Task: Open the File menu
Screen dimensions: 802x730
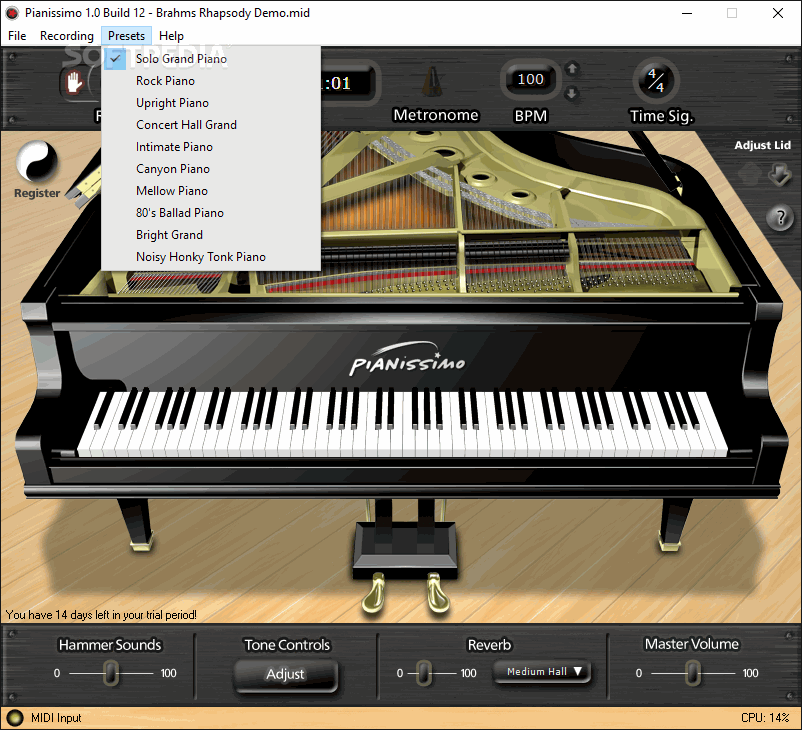Action: [17, 36]
